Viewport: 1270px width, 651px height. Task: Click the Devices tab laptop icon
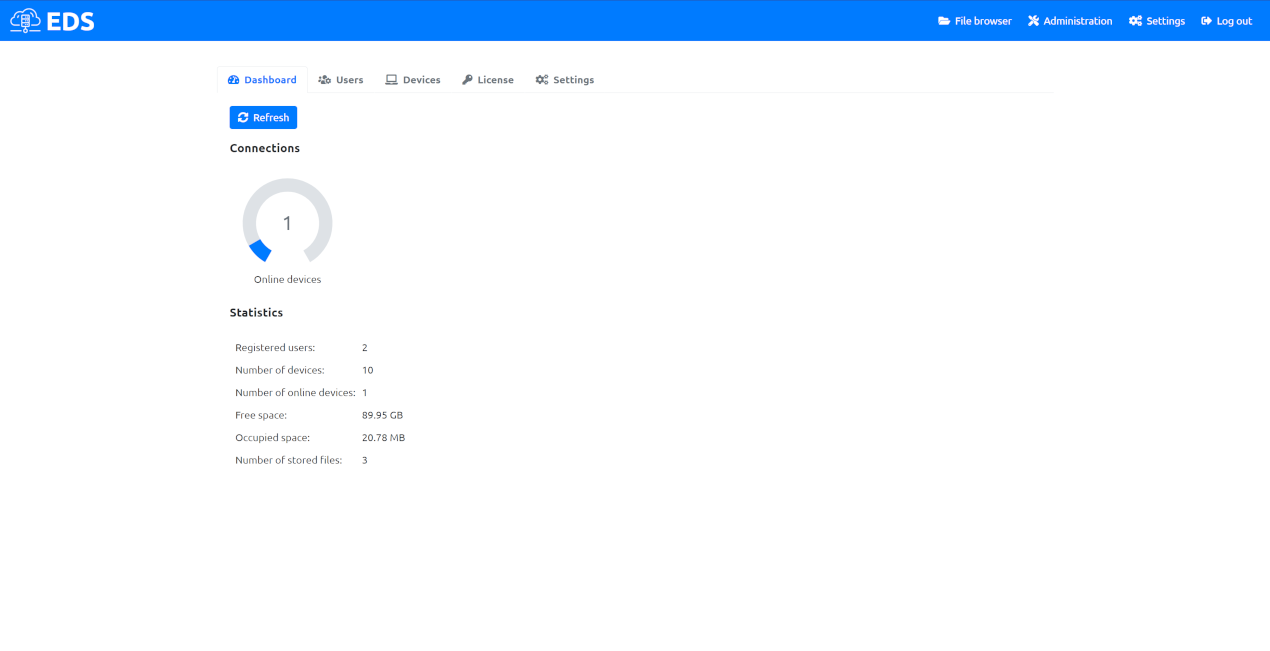[x=392, y=80]
